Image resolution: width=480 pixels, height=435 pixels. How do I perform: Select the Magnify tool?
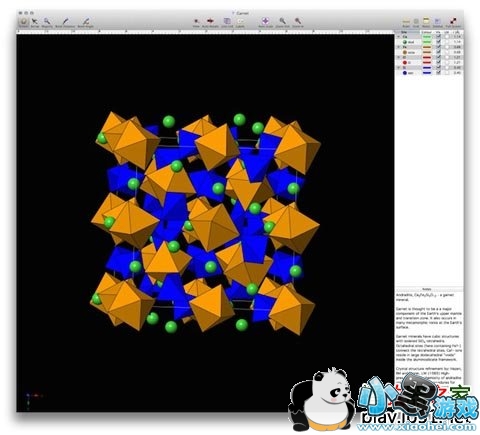tap(47, 23)
